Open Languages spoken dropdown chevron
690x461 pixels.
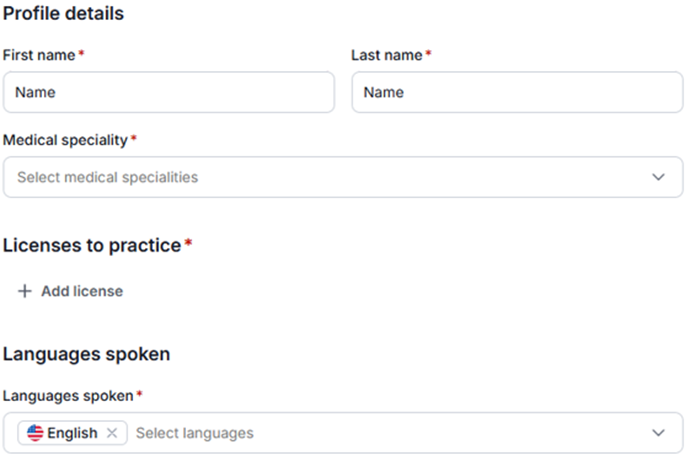click(658, 433)
